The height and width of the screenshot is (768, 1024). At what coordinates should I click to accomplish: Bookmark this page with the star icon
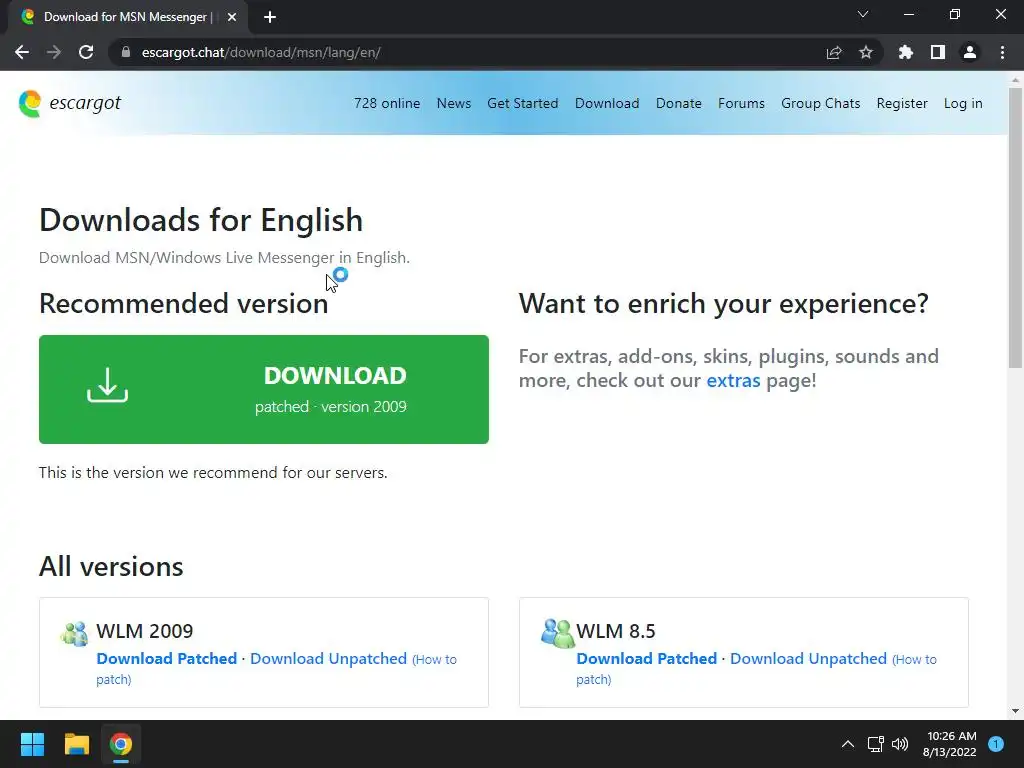pyautogui.click(x=866, y=52)
